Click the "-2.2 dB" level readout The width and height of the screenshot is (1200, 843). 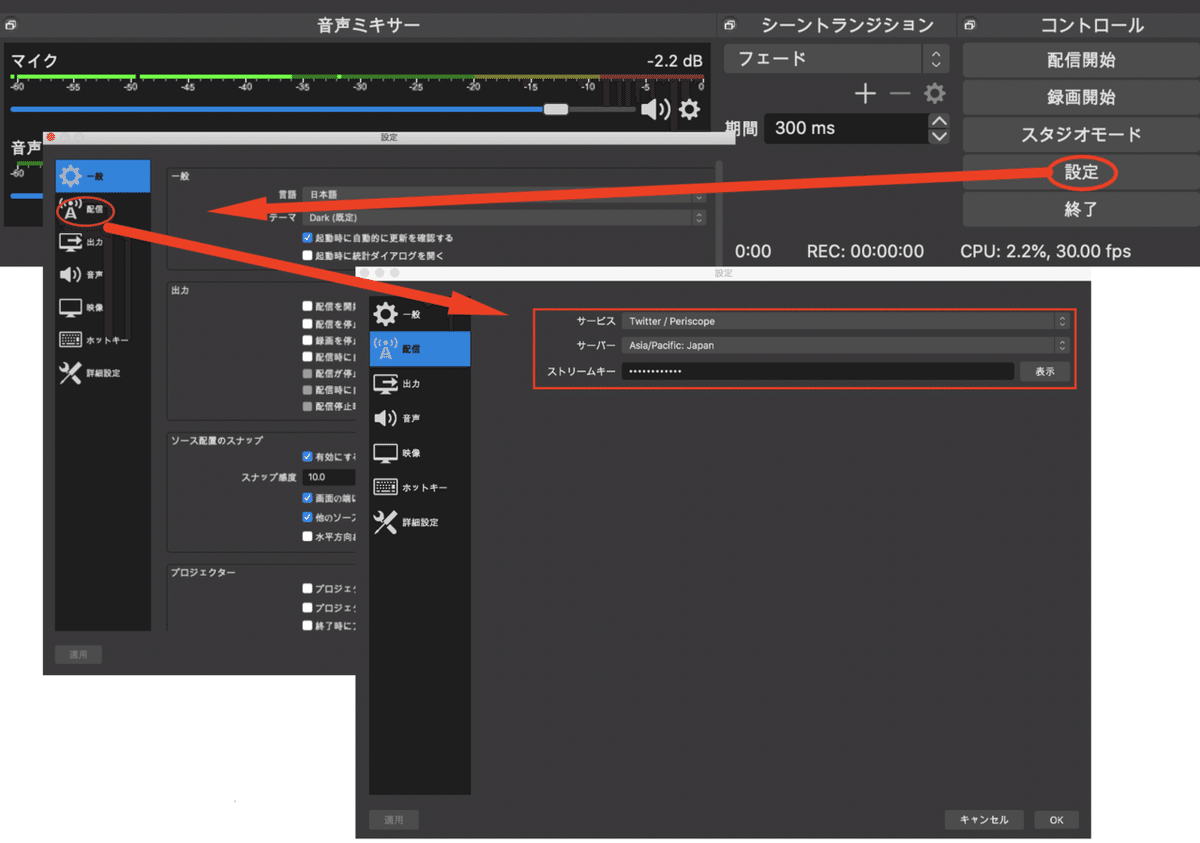coord(675,62)
